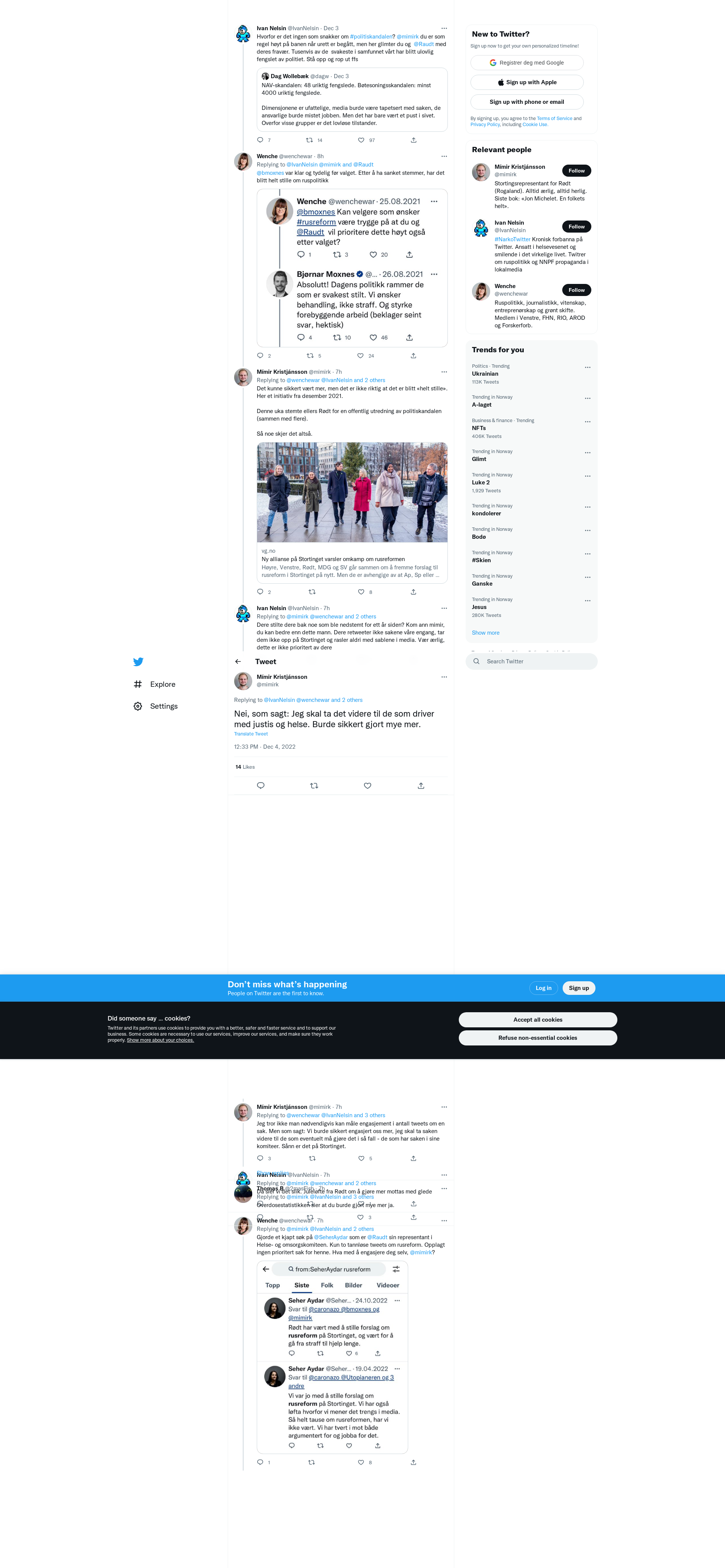Like Mímir's main tweet
The height and width of the screenshot is (1568, 725).
368,785
